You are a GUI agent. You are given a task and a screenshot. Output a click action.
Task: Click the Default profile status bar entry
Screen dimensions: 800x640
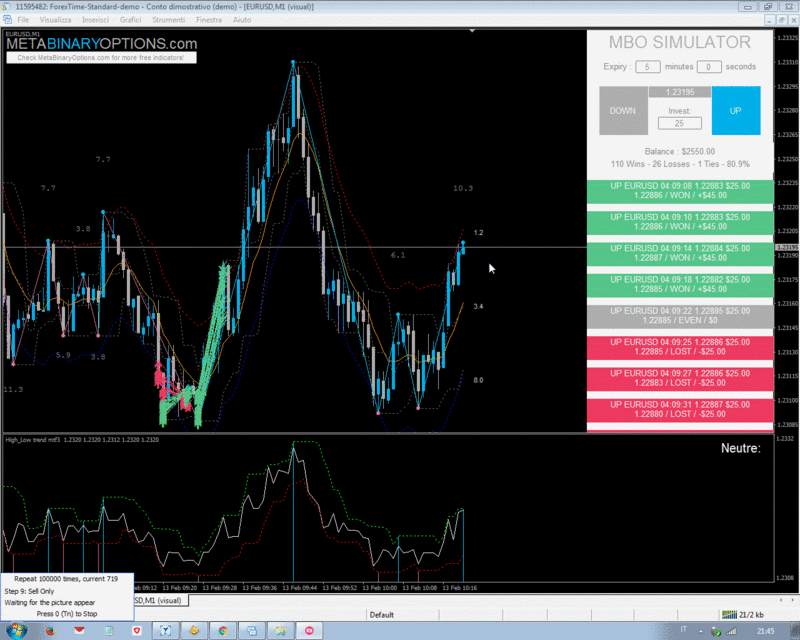click(x=382, y=615)
